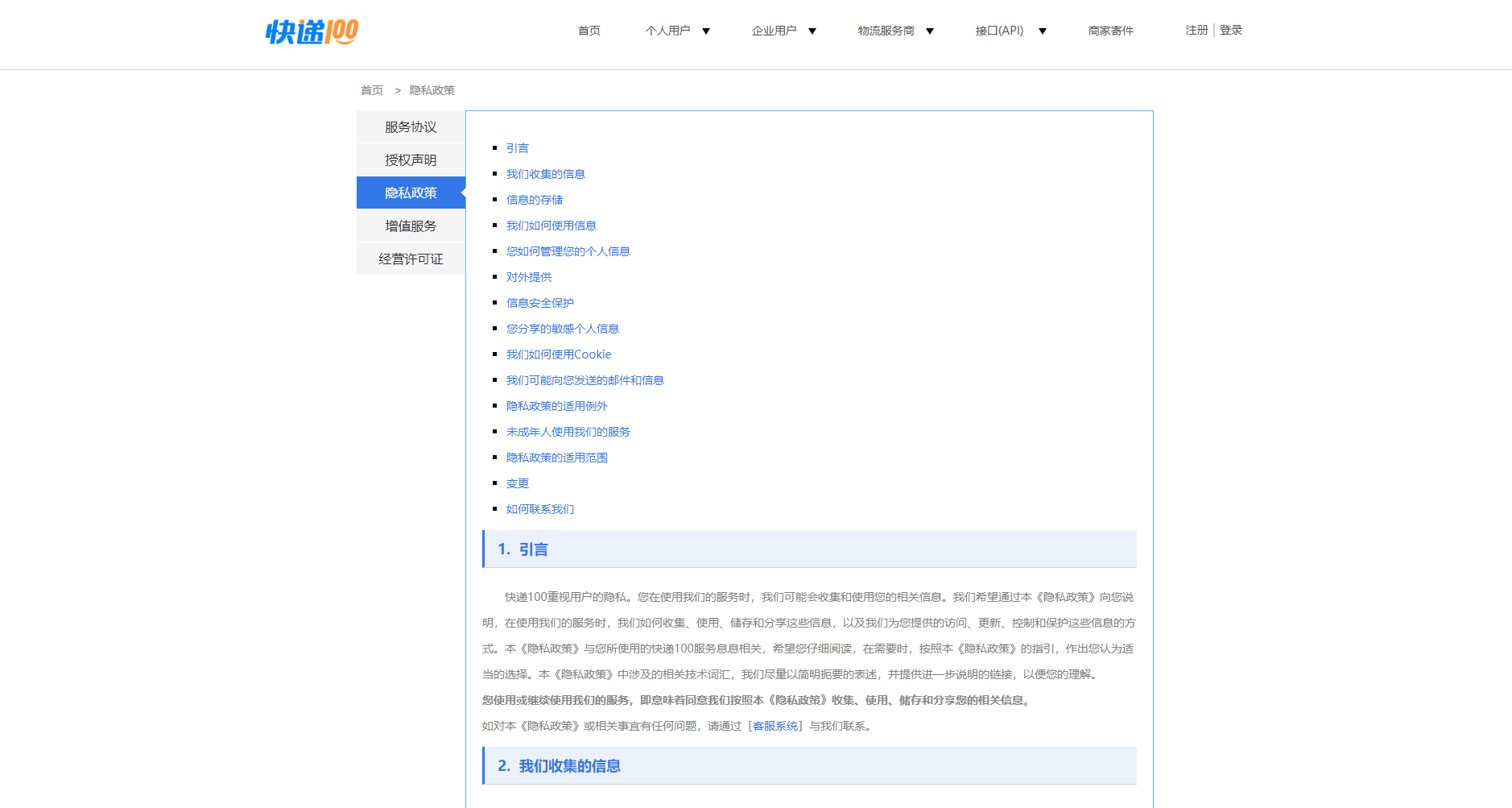The image size is (1512, 808).
Task: Open 我们如何使用Cookie section
Action: (x=558, y=354)
